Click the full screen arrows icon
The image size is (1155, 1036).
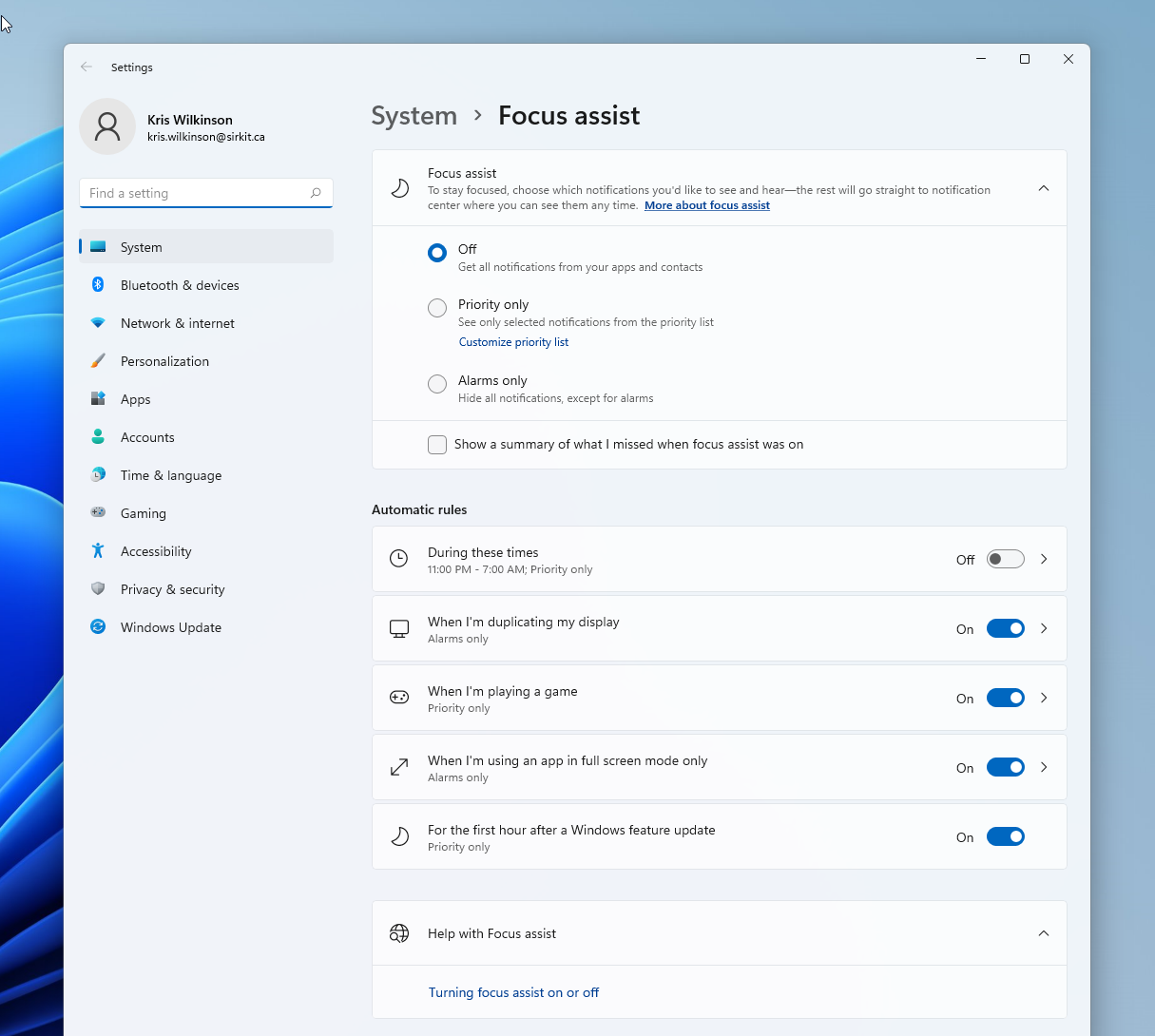(x=399, y=767)
